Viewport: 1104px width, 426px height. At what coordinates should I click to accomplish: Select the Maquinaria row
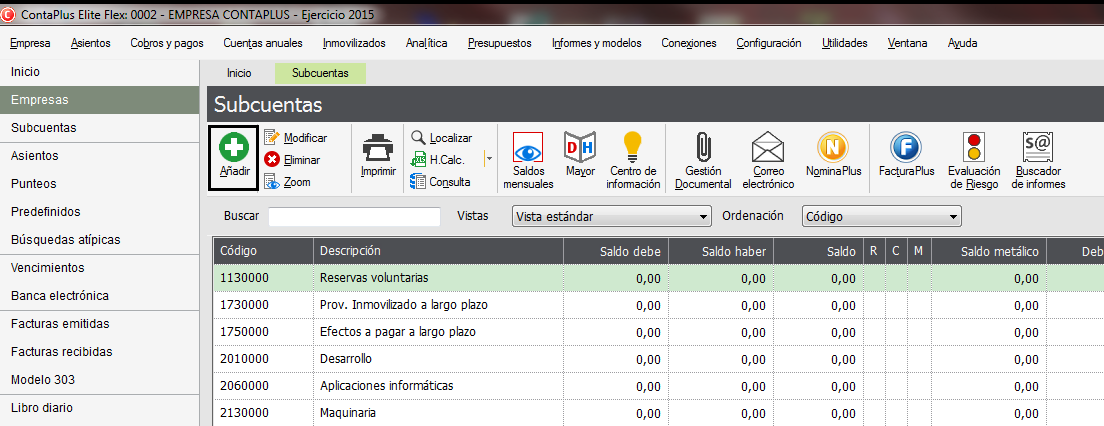coord(659,413)
